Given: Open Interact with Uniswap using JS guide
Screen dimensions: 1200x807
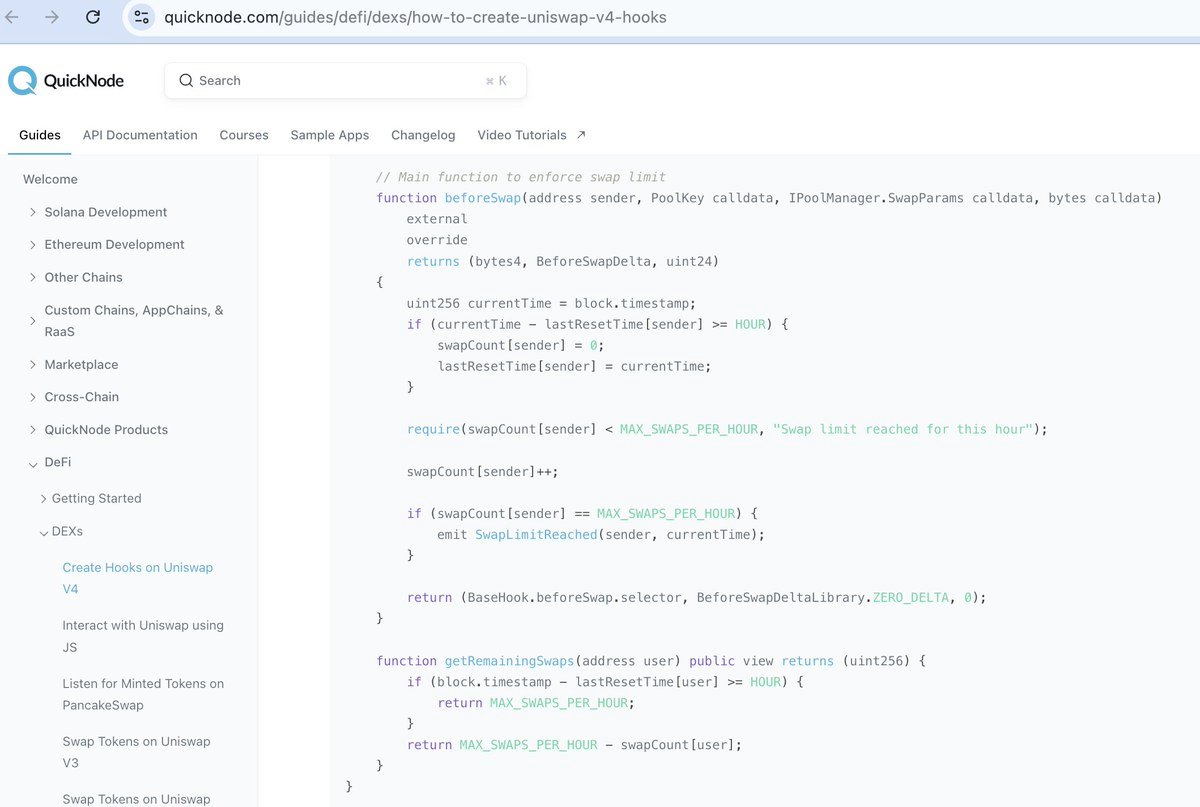Looking at the screenshot, I should point(143,636).
